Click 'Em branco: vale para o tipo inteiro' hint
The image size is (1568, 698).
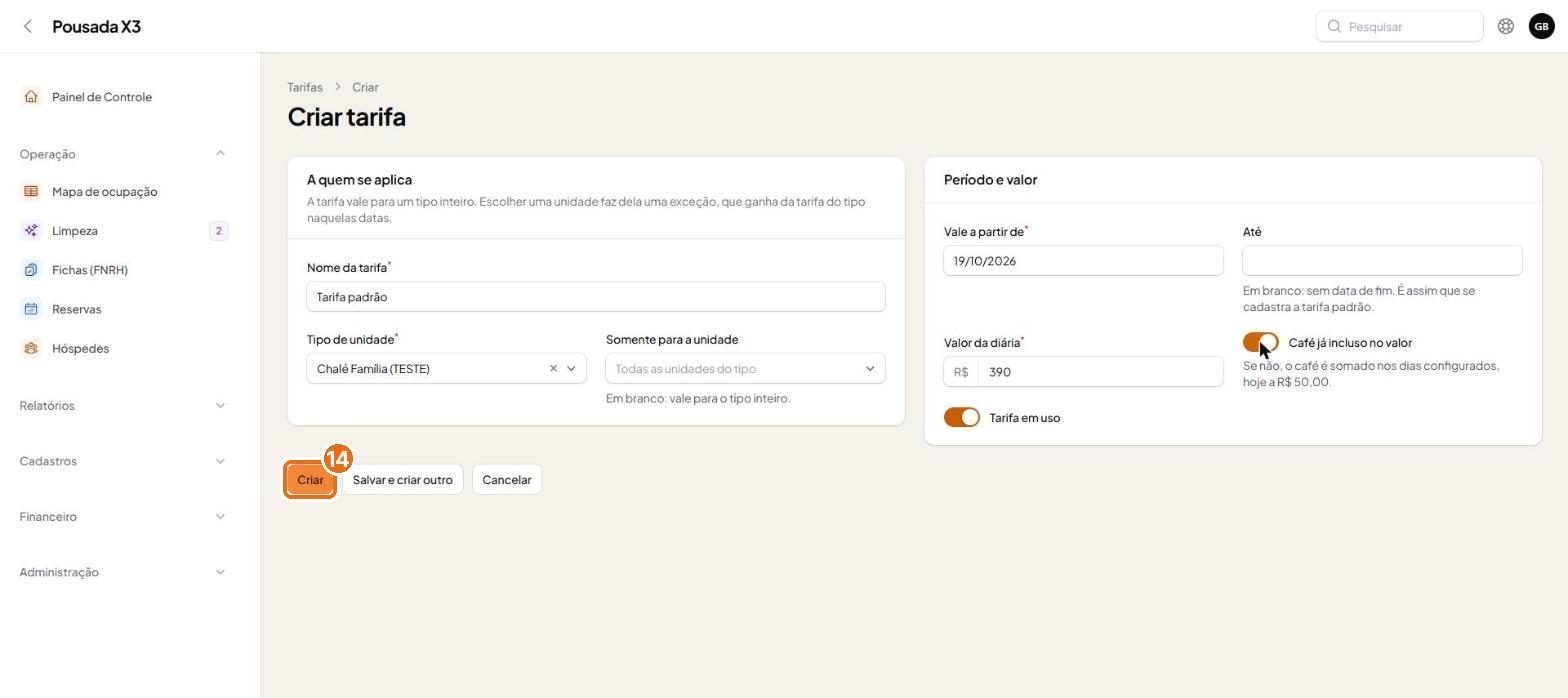pos(698,399)
